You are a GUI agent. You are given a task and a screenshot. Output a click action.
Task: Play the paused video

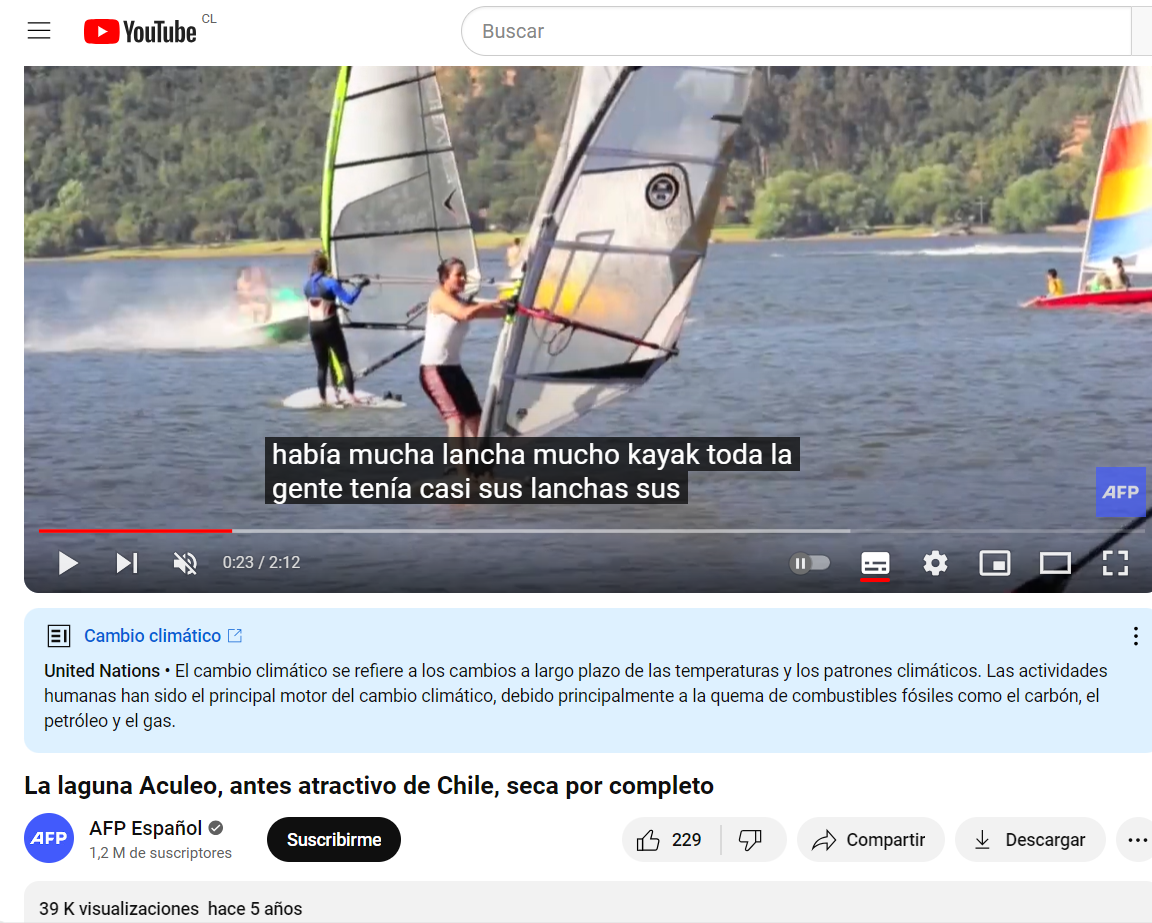tap(68, 563)
